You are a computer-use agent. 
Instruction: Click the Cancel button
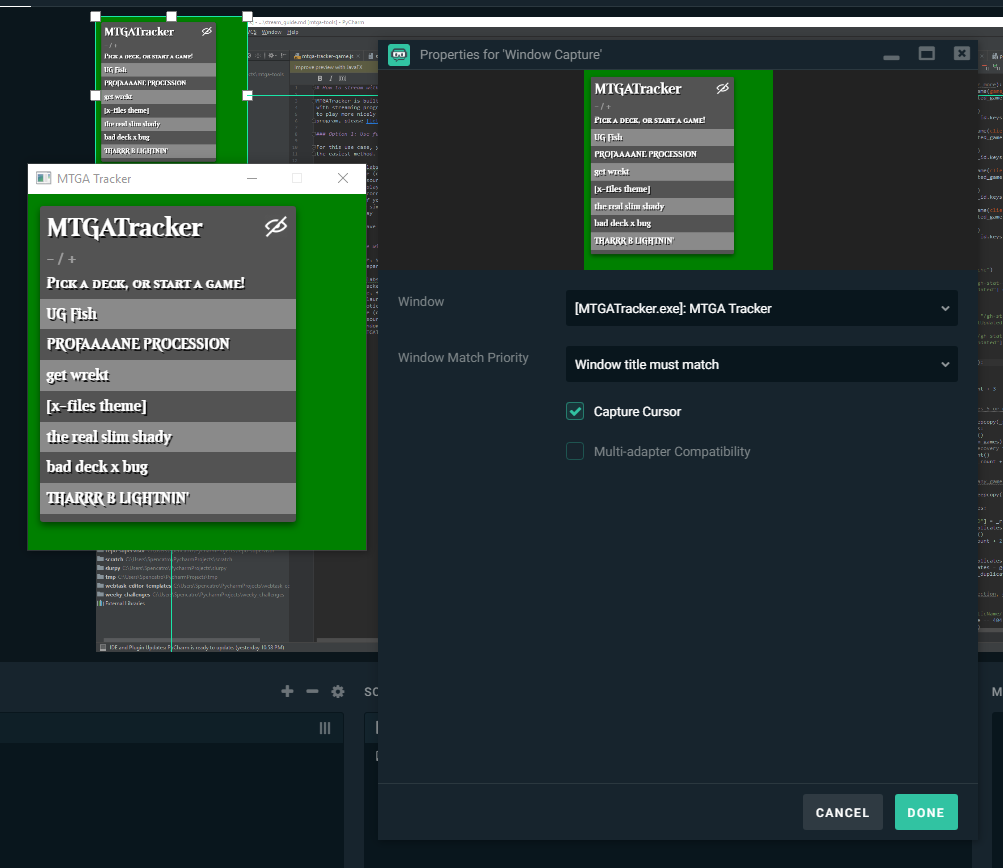pos(842,812)
